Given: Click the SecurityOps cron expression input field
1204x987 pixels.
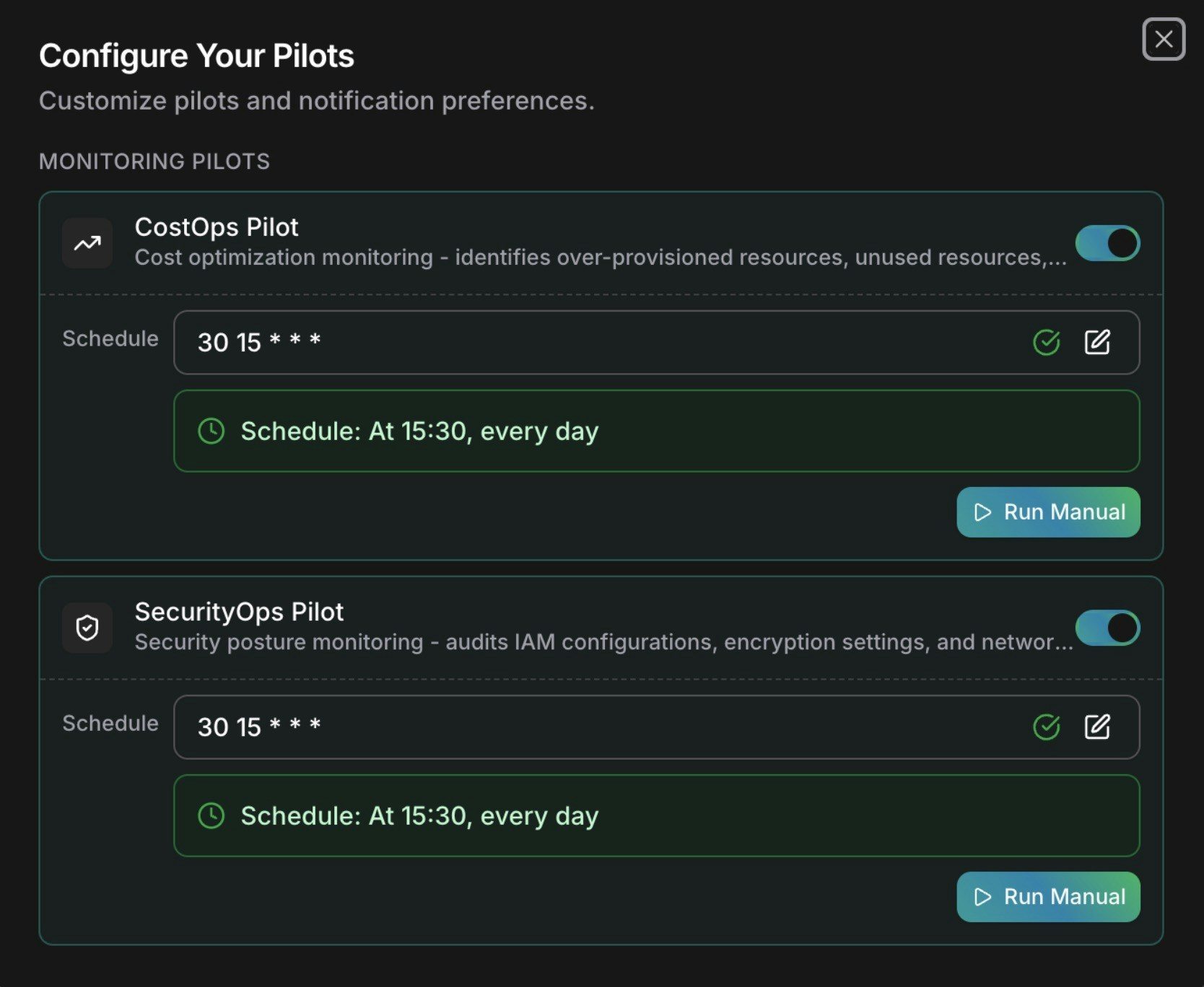Looking at the screenshot, I should 505,727.
